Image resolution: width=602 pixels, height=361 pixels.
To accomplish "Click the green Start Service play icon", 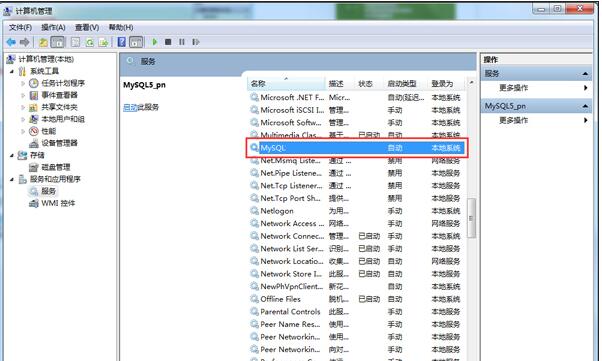I will [x=155, y=41].
